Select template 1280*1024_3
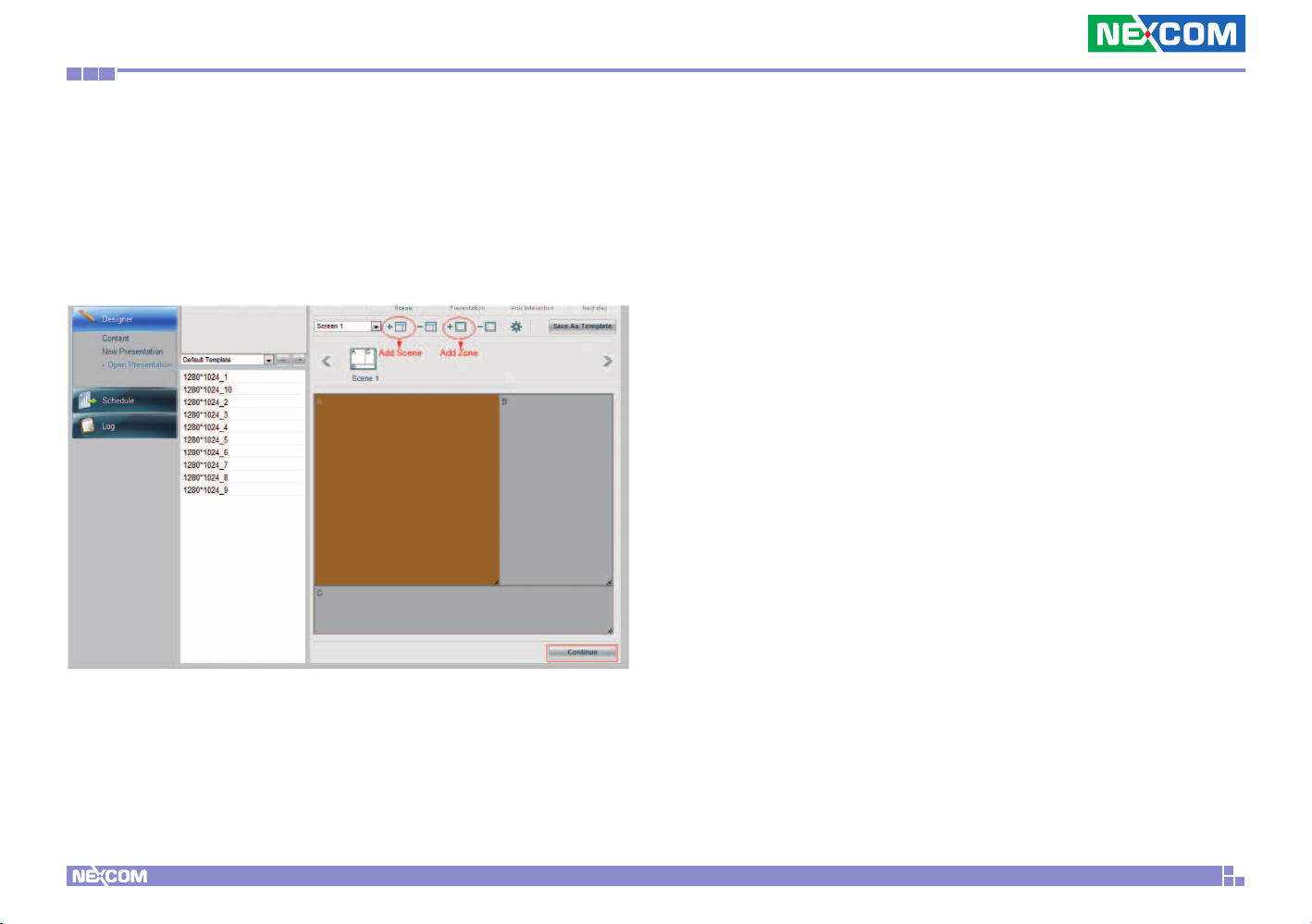 pos(242,415)
